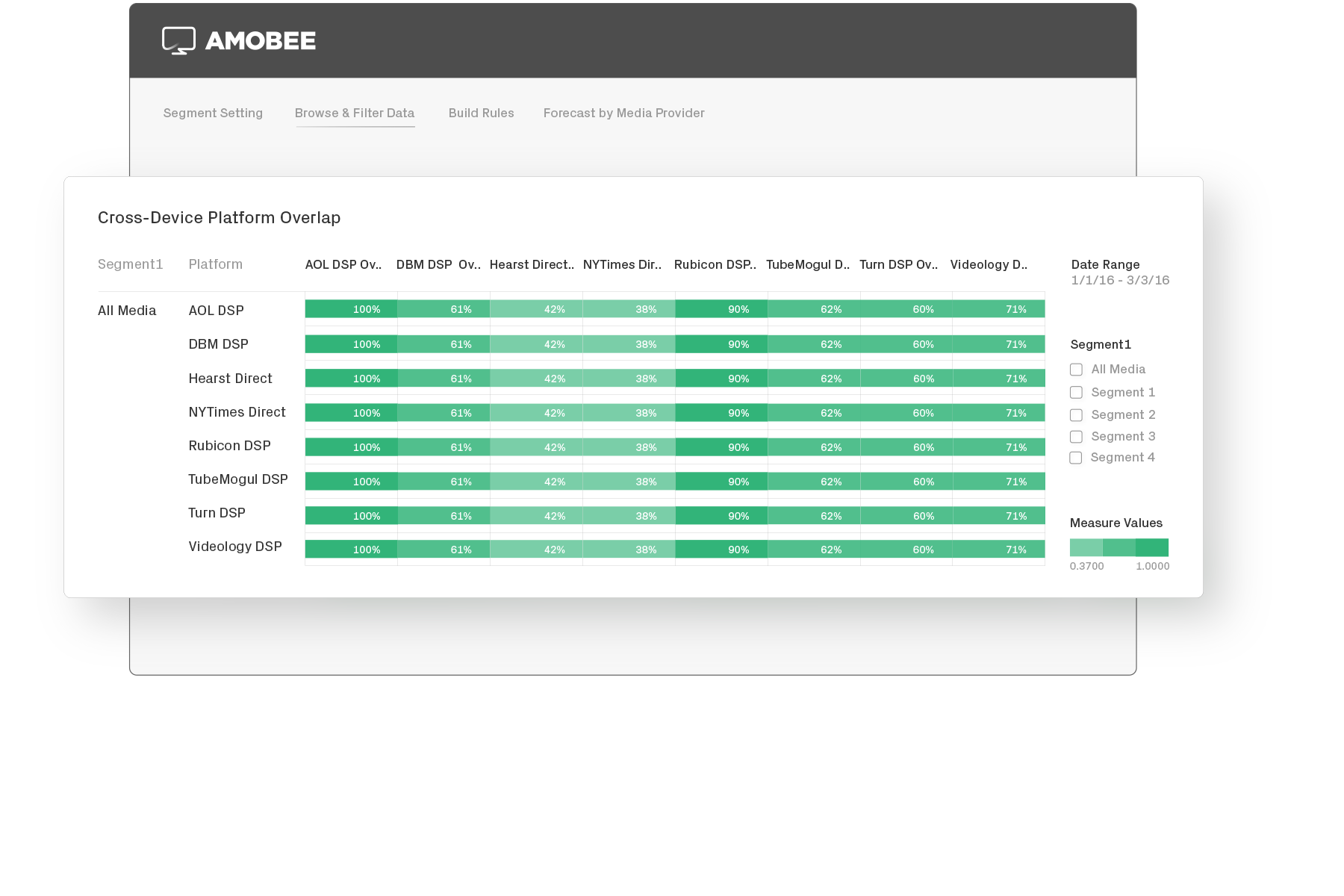This screenshot has width=1344, height=896.
Task: Click the 42% cell in Hearst Direct row
Action: point(536,379)
